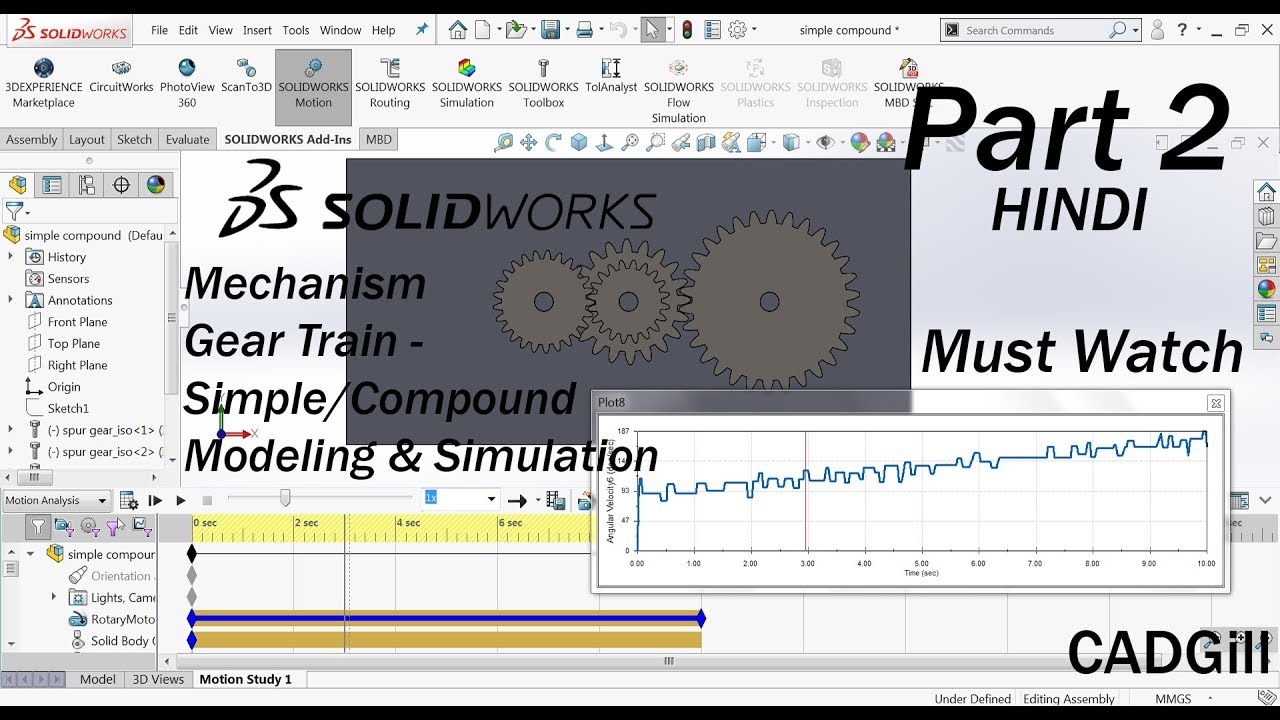Save the document with the floppy icon
Image resolution: width=1280 pixels, height=720 pixels.
pyautogui.click(x=549, y=30)
